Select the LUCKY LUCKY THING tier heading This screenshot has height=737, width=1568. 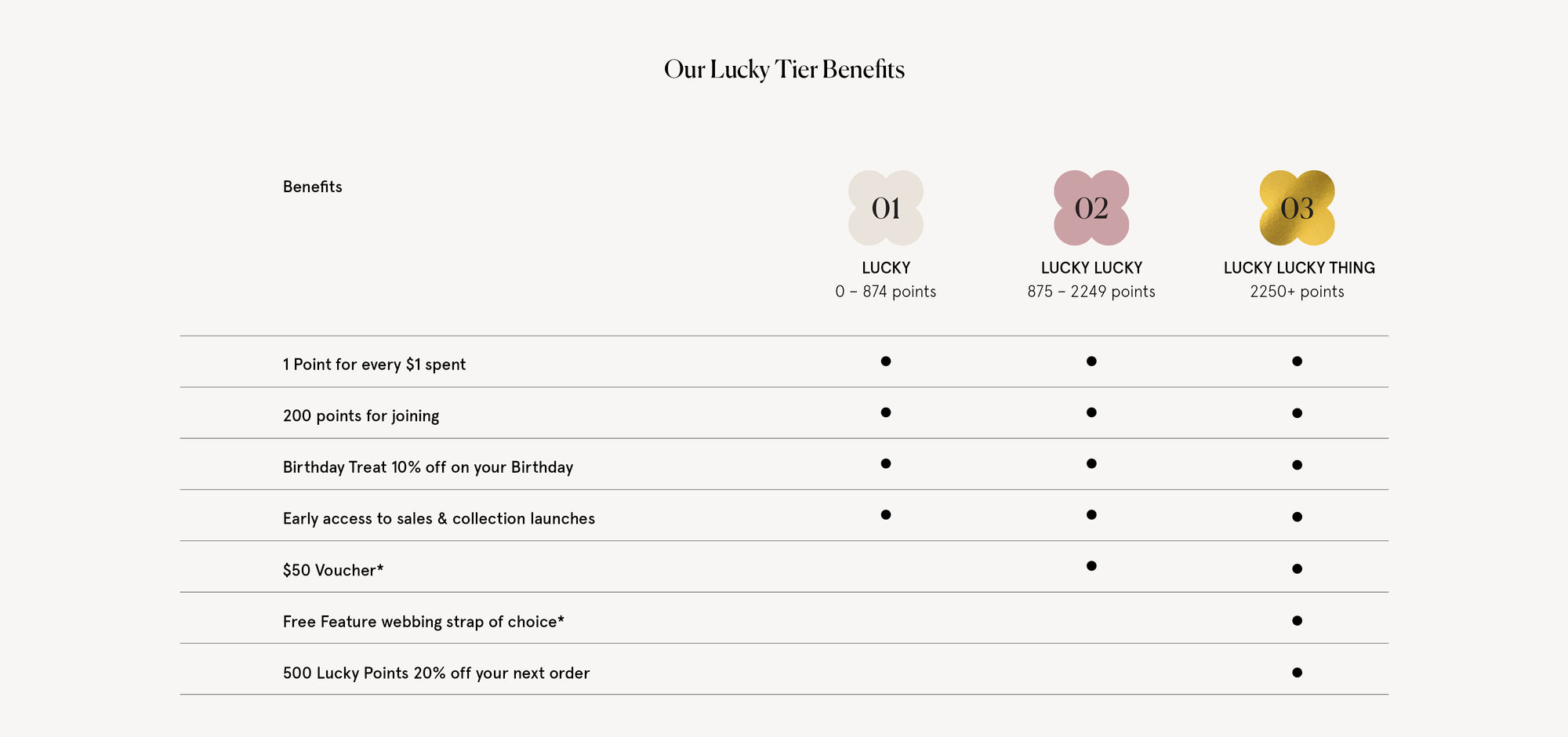tap(1299, 268)
